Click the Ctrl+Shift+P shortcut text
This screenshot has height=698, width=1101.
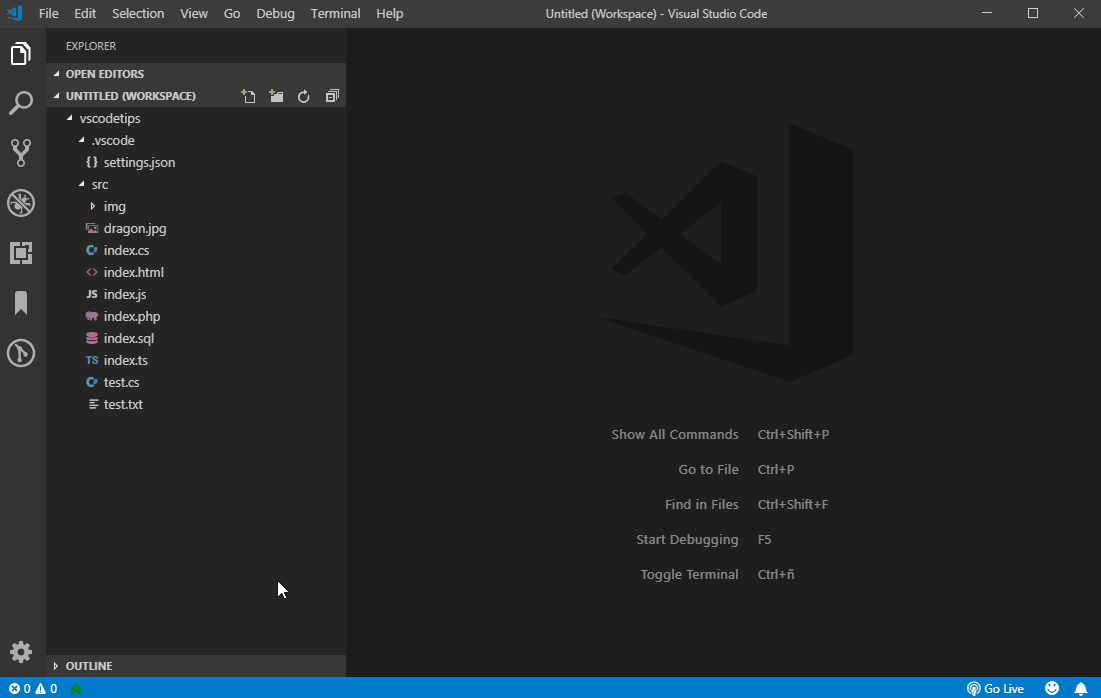click(x=793, y=435)
